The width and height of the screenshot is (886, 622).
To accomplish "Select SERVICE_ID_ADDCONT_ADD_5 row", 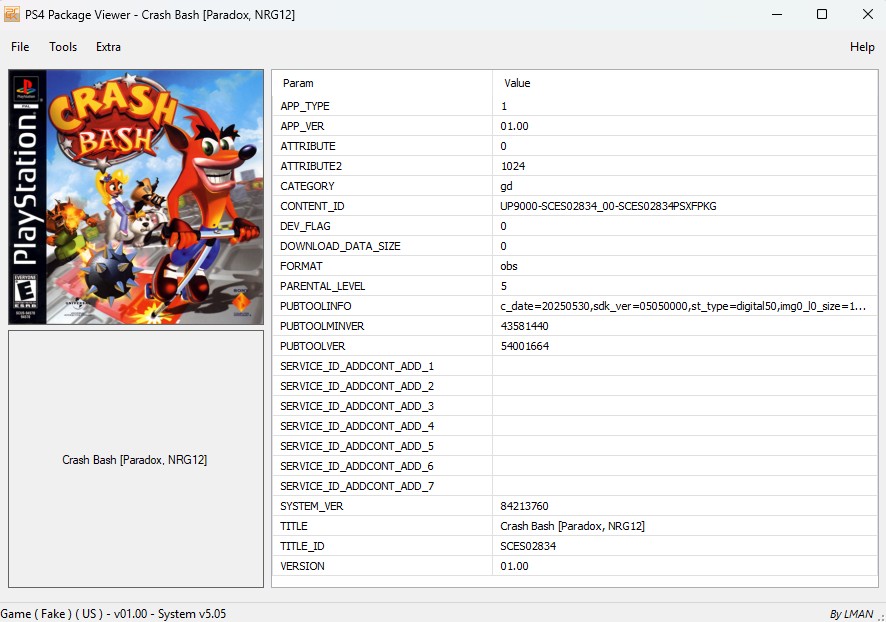I will pyautogui.click(x=575, y=446).
